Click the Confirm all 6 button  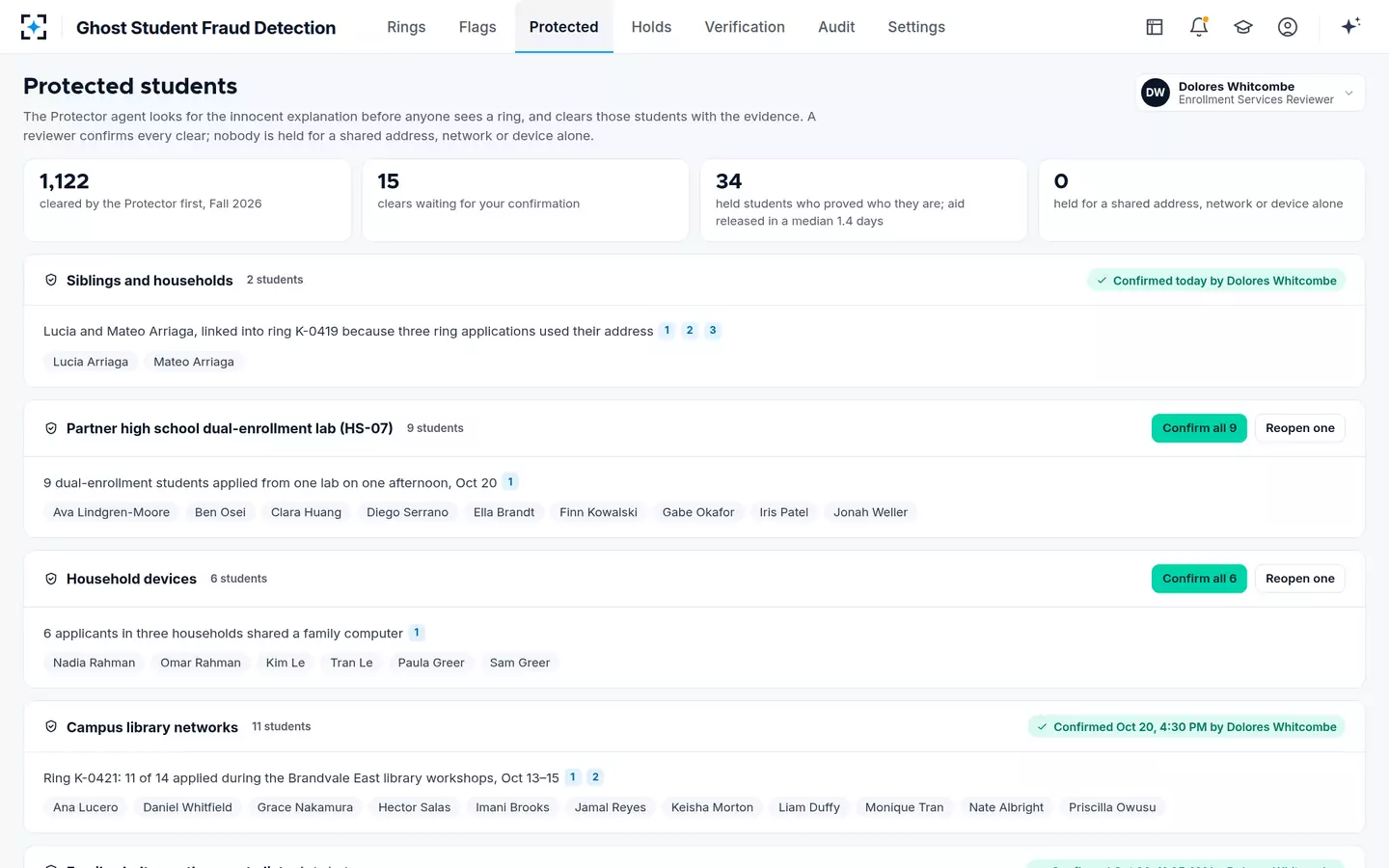1199,579
